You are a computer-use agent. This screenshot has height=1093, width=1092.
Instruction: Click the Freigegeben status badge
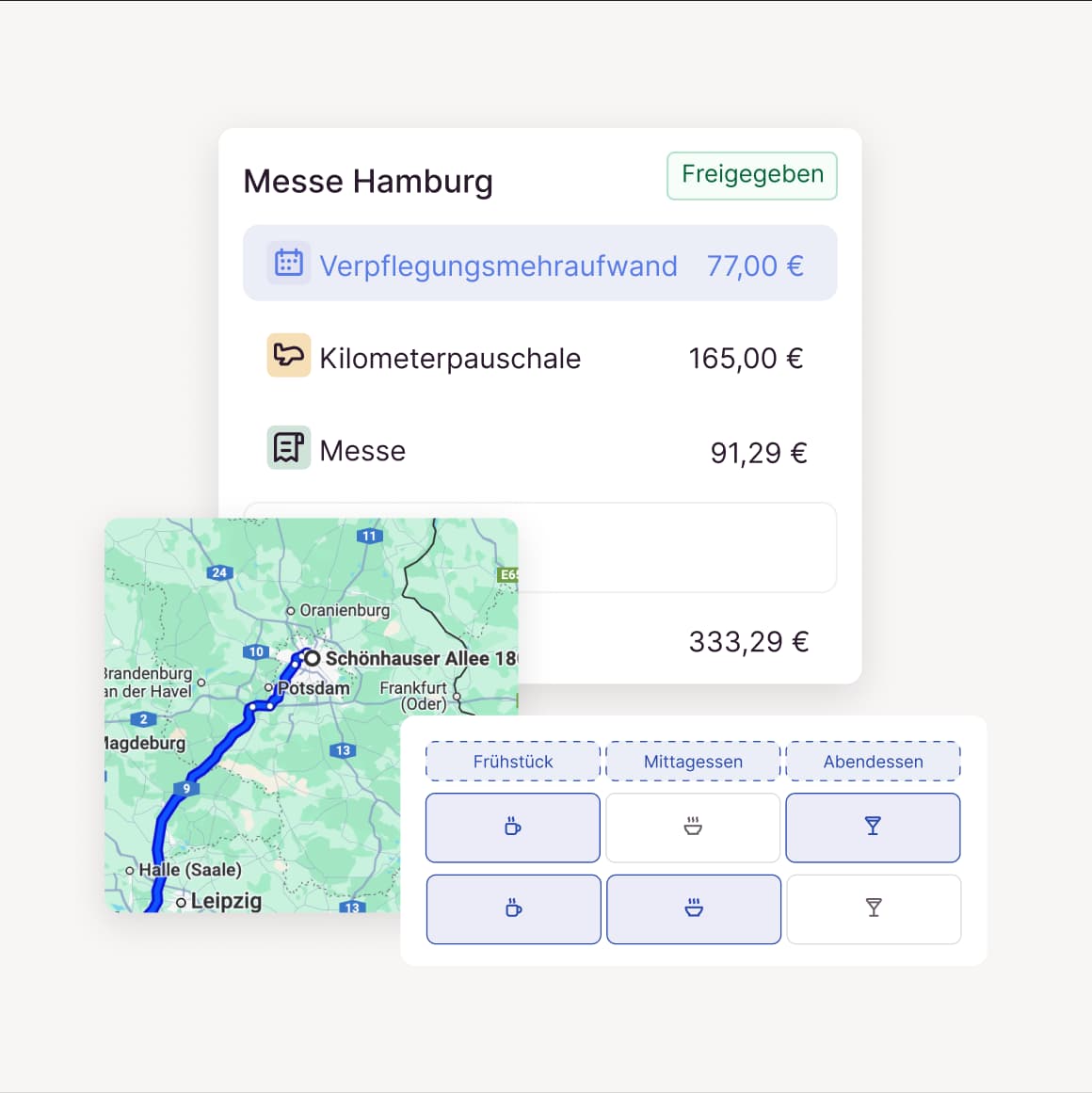751,175
